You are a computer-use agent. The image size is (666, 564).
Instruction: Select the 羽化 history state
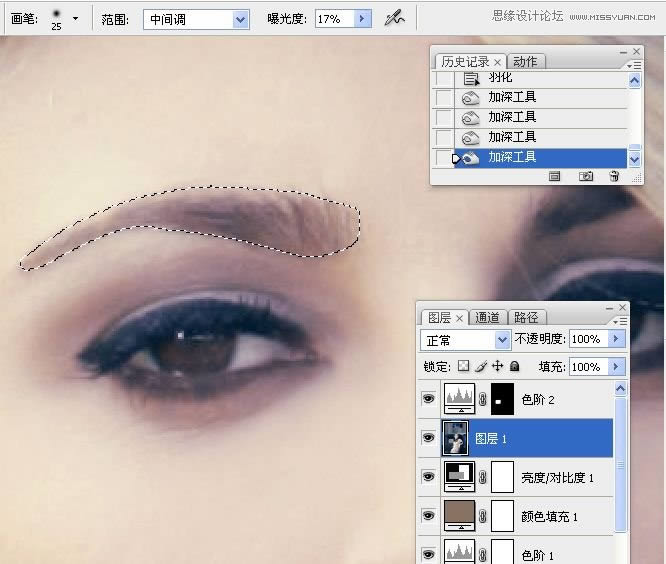click(500, 78)
